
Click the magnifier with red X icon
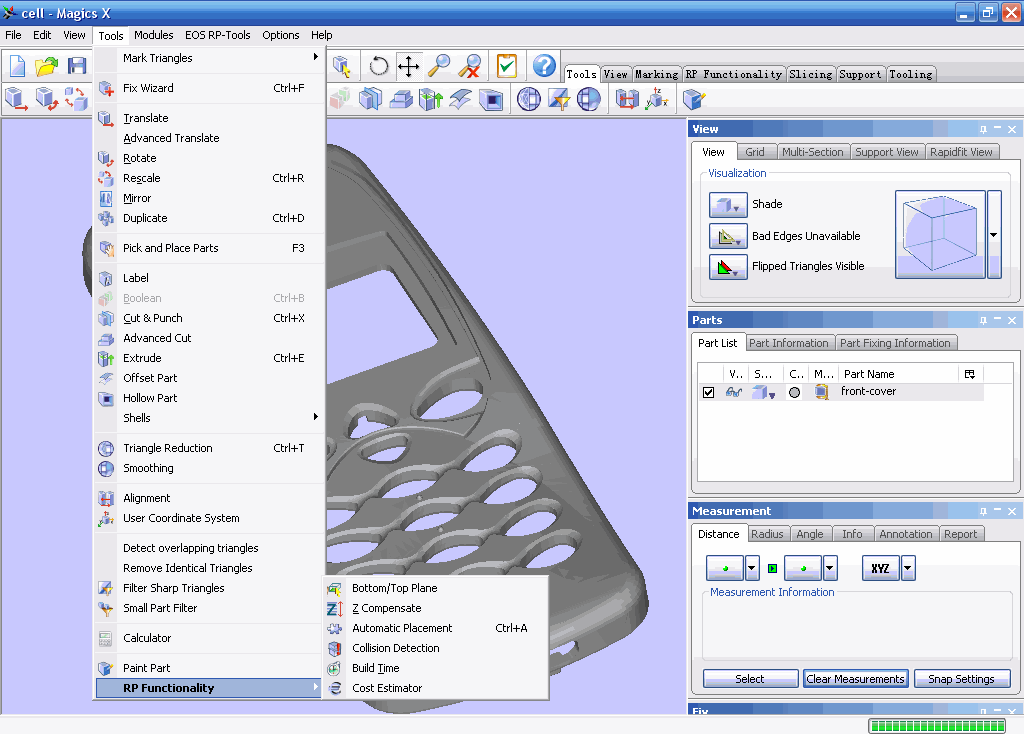click(470, 66)
